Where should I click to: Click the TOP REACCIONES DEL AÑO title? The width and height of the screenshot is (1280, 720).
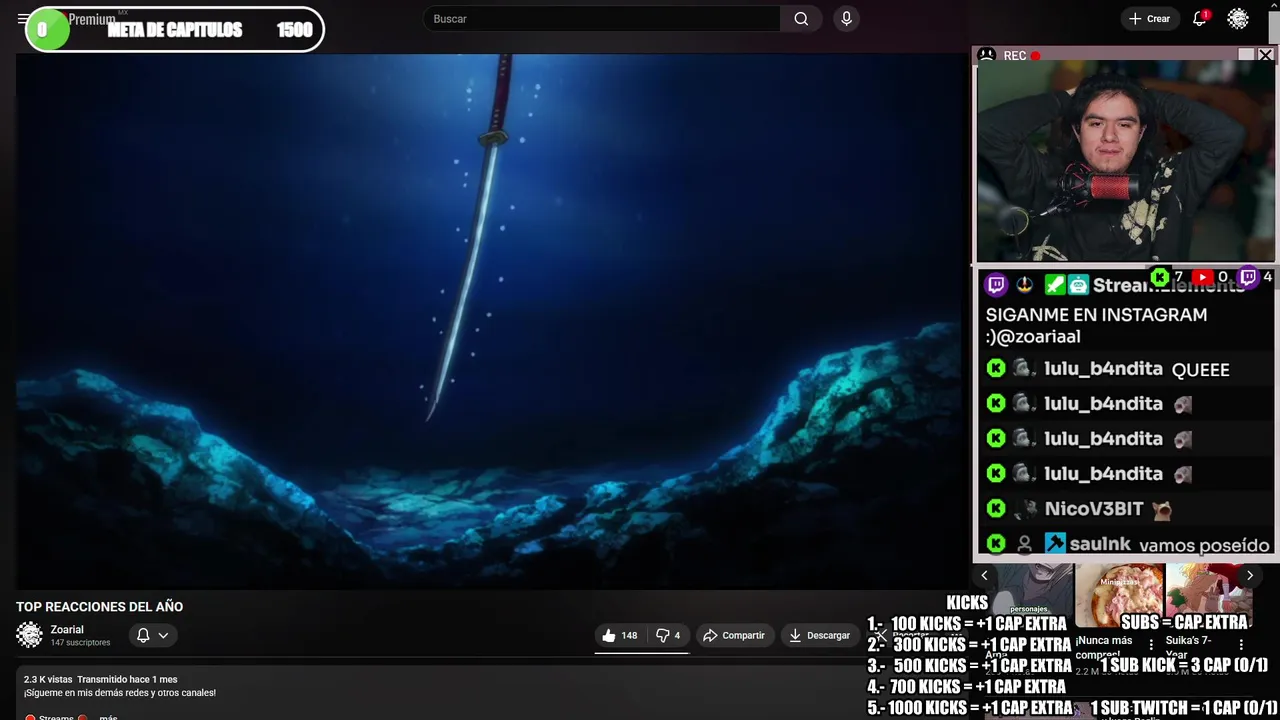[99, 606]
